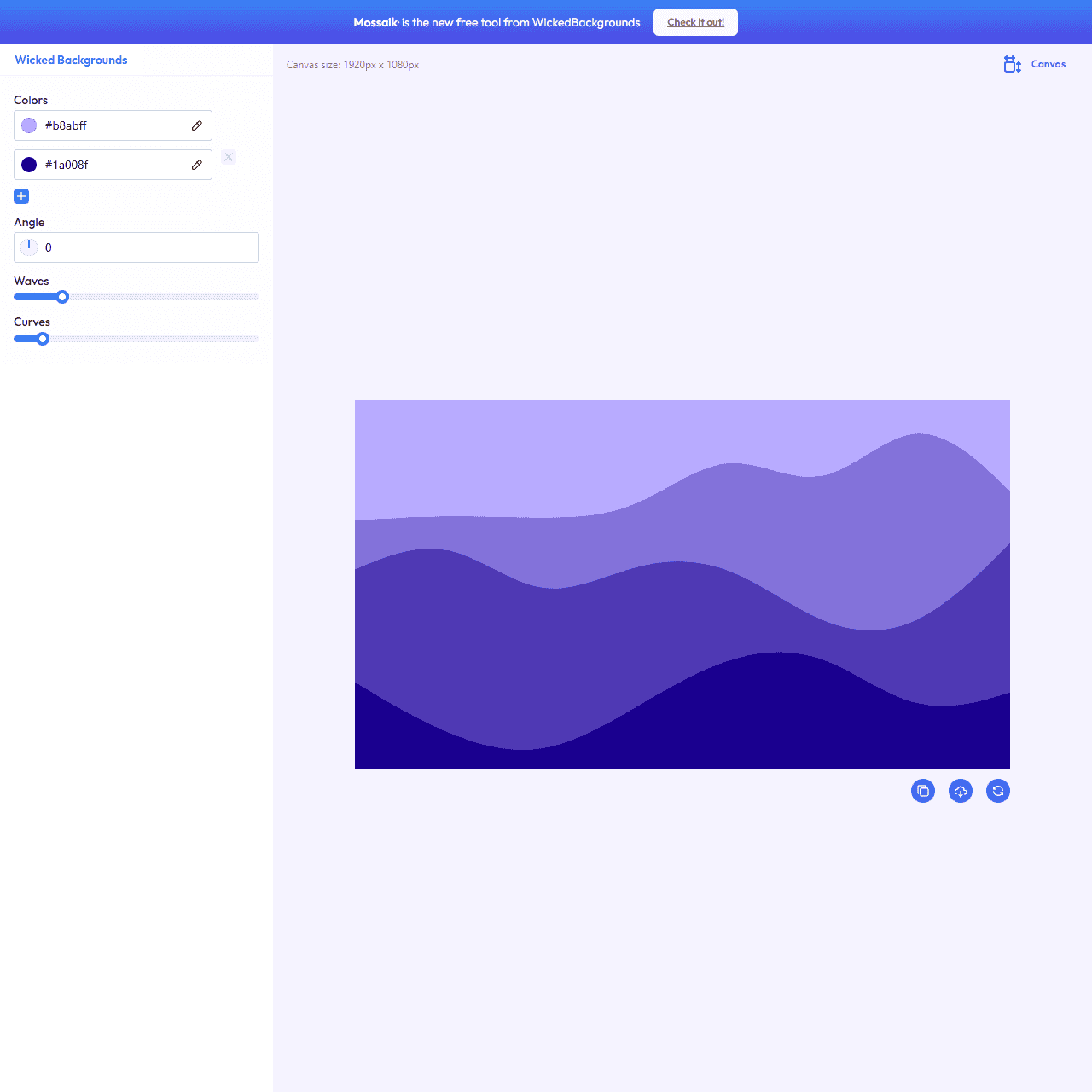
Task: Adjust the Curves slider handle
Action: (x=43, y=338)
